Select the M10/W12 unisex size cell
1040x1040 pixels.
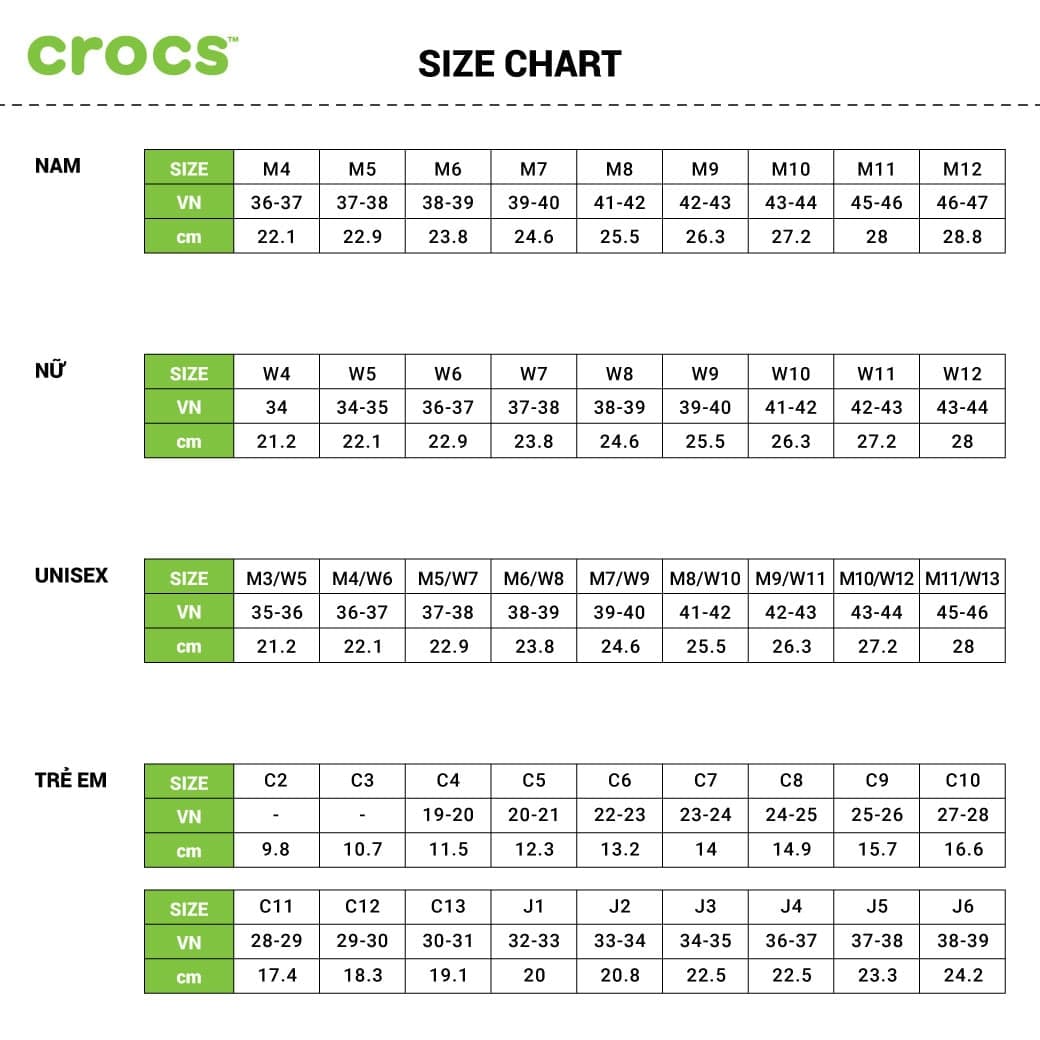[876, 578]
